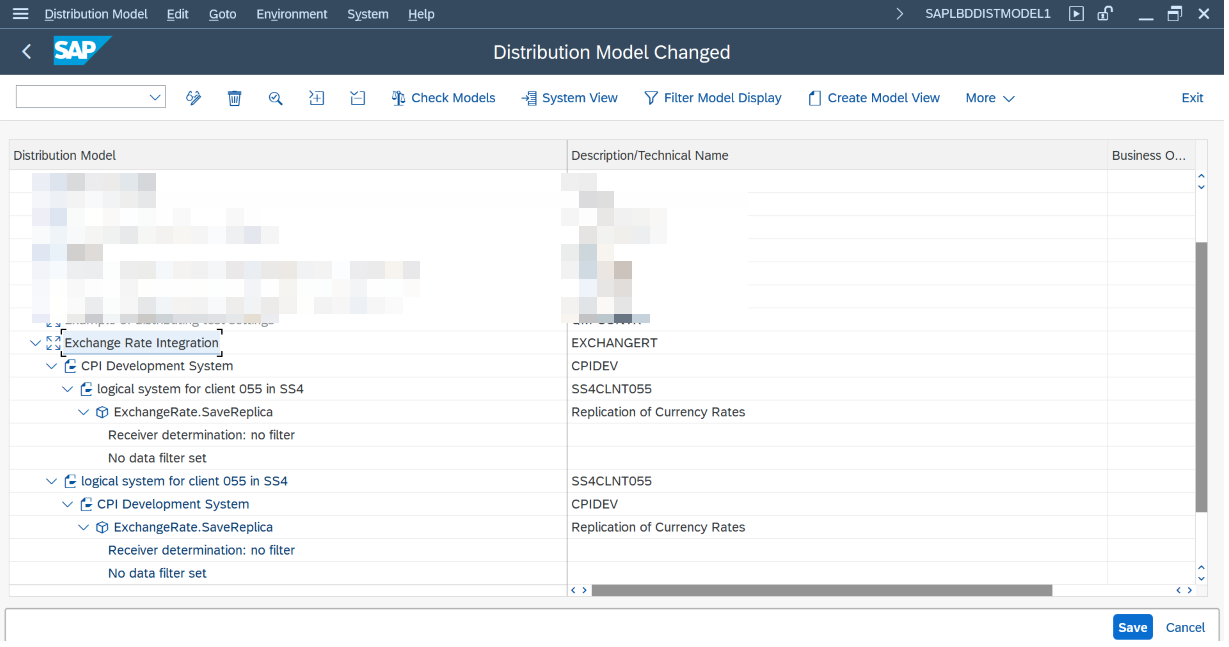Click the collapse subtree toolbar icon

tap(358, 98)
